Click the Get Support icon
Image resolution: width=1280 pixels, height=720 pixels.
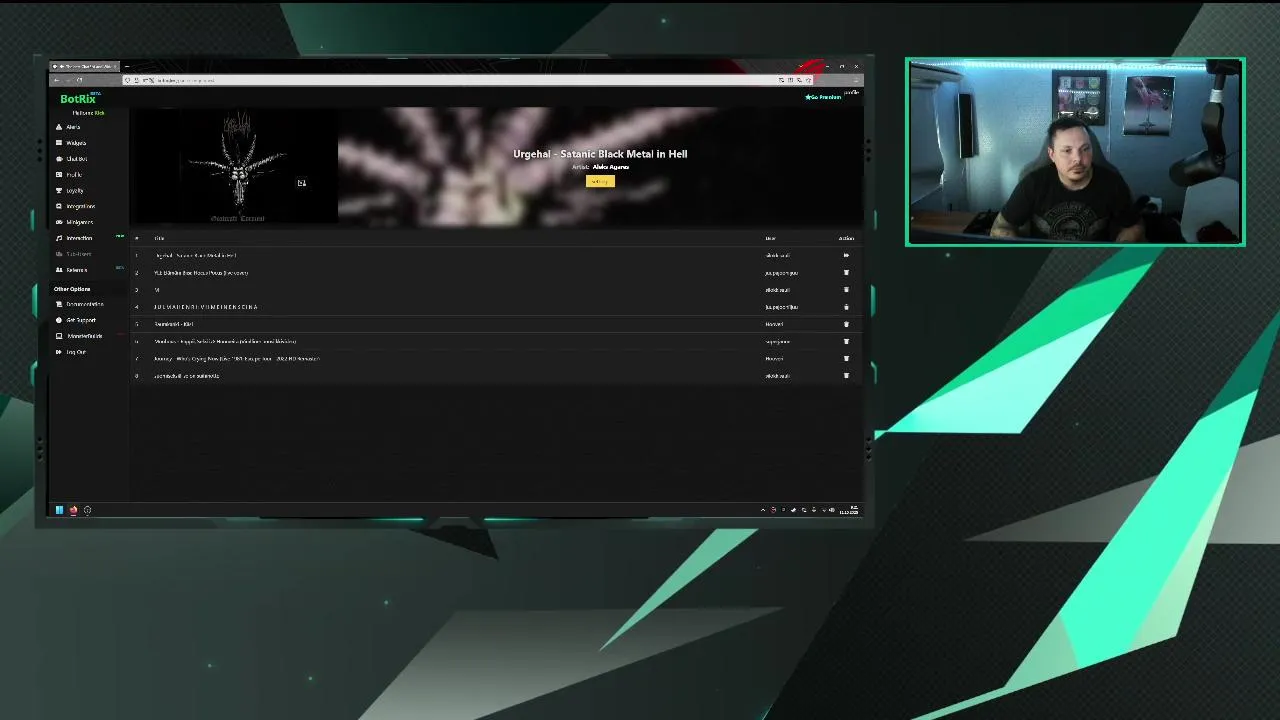(59, 320)
